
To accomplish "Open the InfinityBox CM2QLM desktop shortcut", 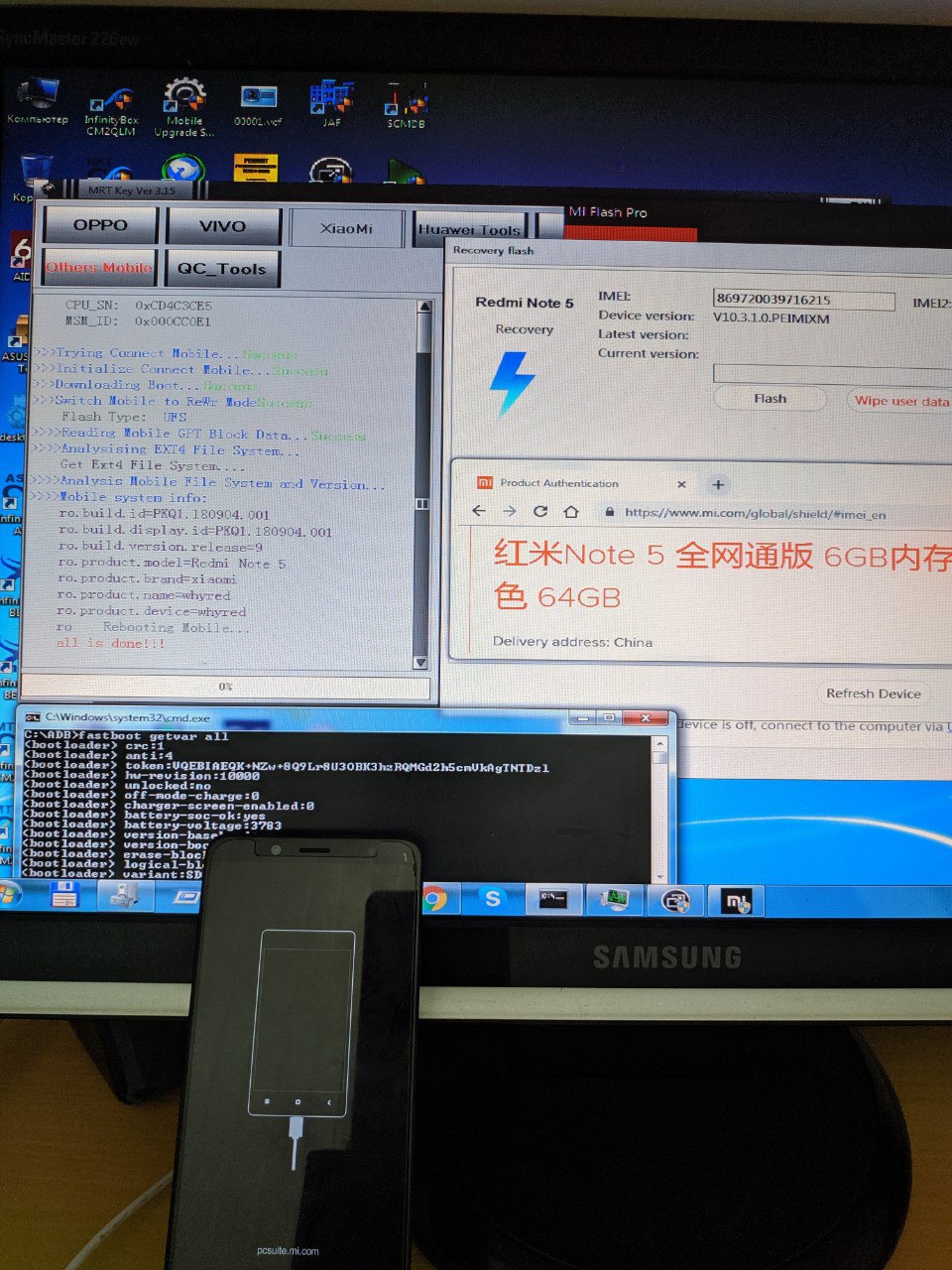I will pyautogui.click(x=110, y=111).
